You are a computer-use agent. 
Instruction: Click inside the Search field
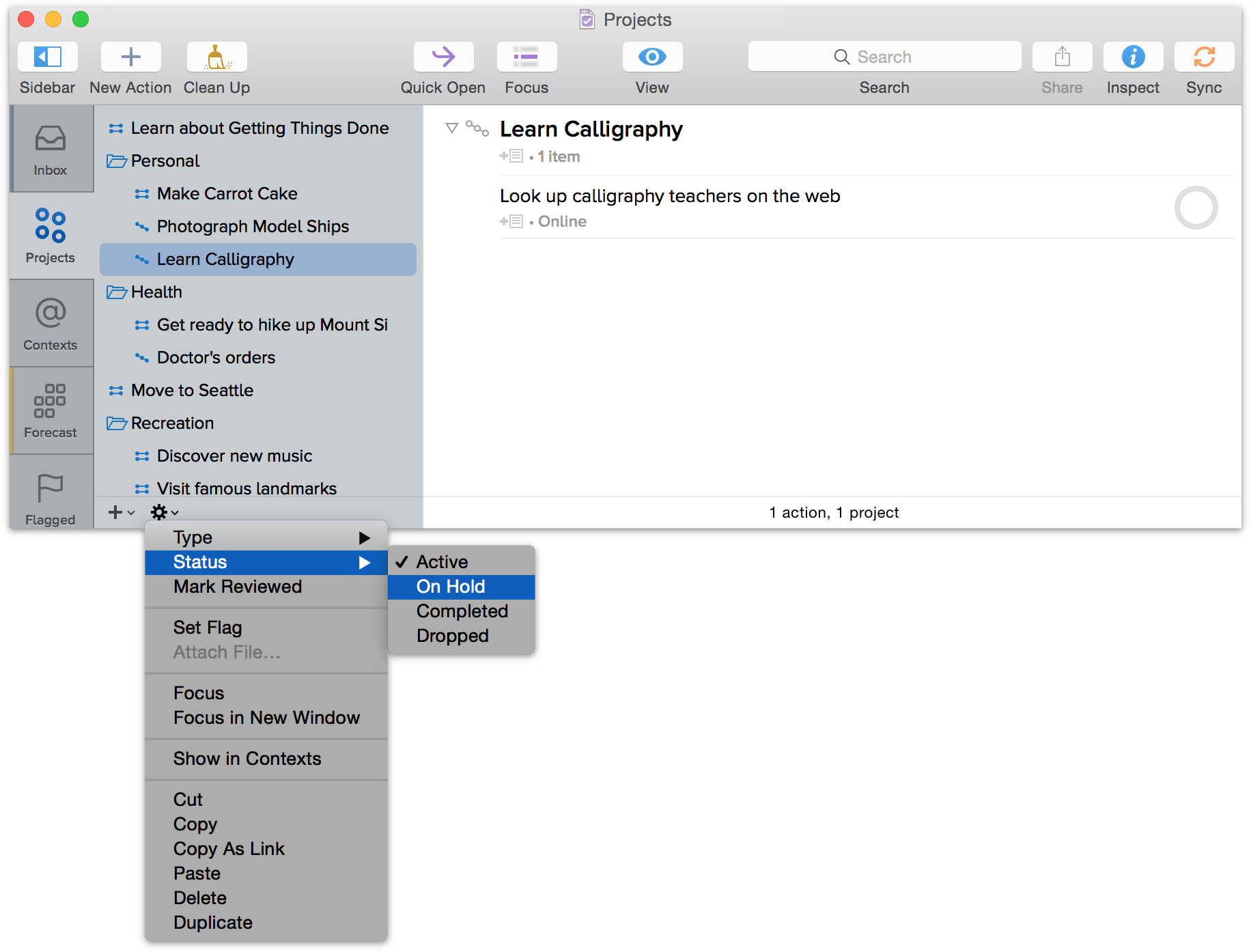click(884, 57)
